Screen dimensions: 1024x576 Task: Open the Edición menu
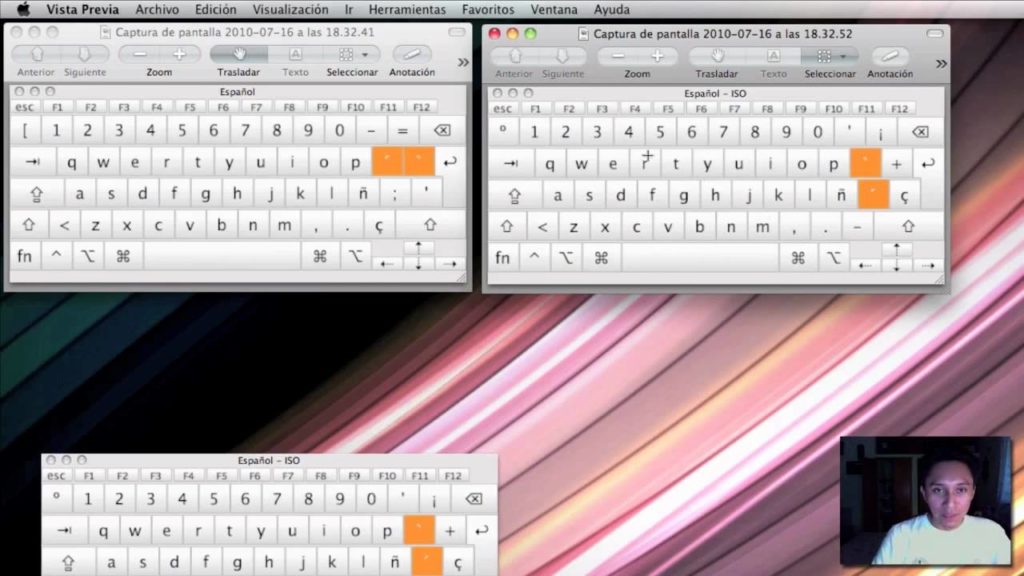216,10
